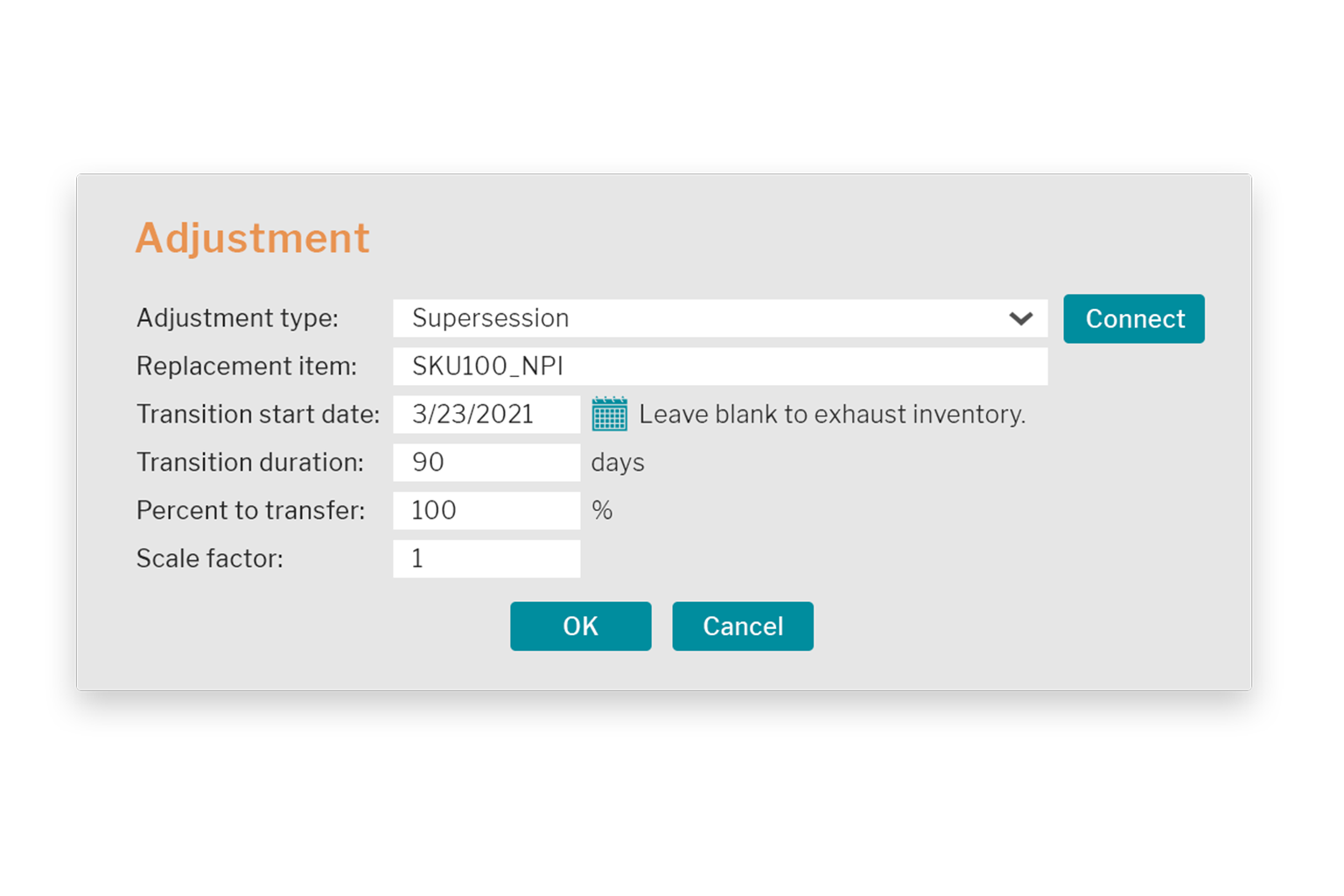
Task: Click the orange Adjustment dialog heading
Action: [x=253, y=238]
